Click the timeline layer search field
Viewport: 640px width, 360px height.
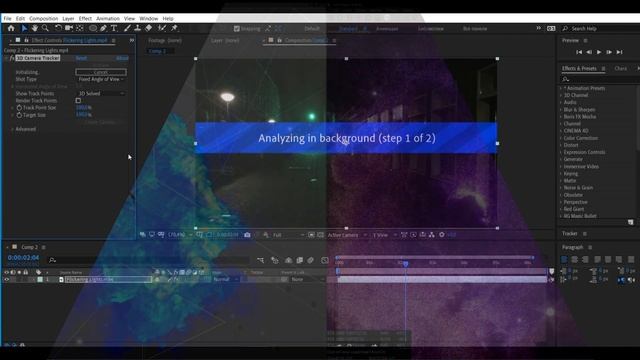[x=149, y=260]
